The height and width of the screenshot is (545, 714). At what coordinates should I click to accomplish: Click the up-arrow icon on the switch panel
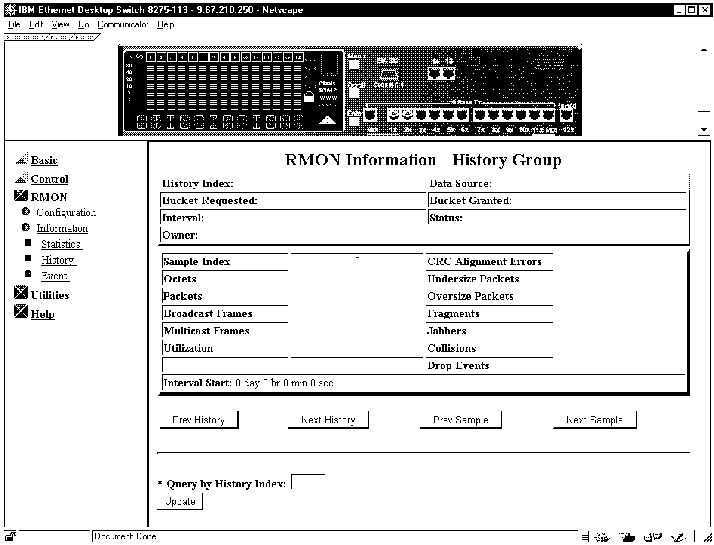pyautogui.click(x=324, y=123)
